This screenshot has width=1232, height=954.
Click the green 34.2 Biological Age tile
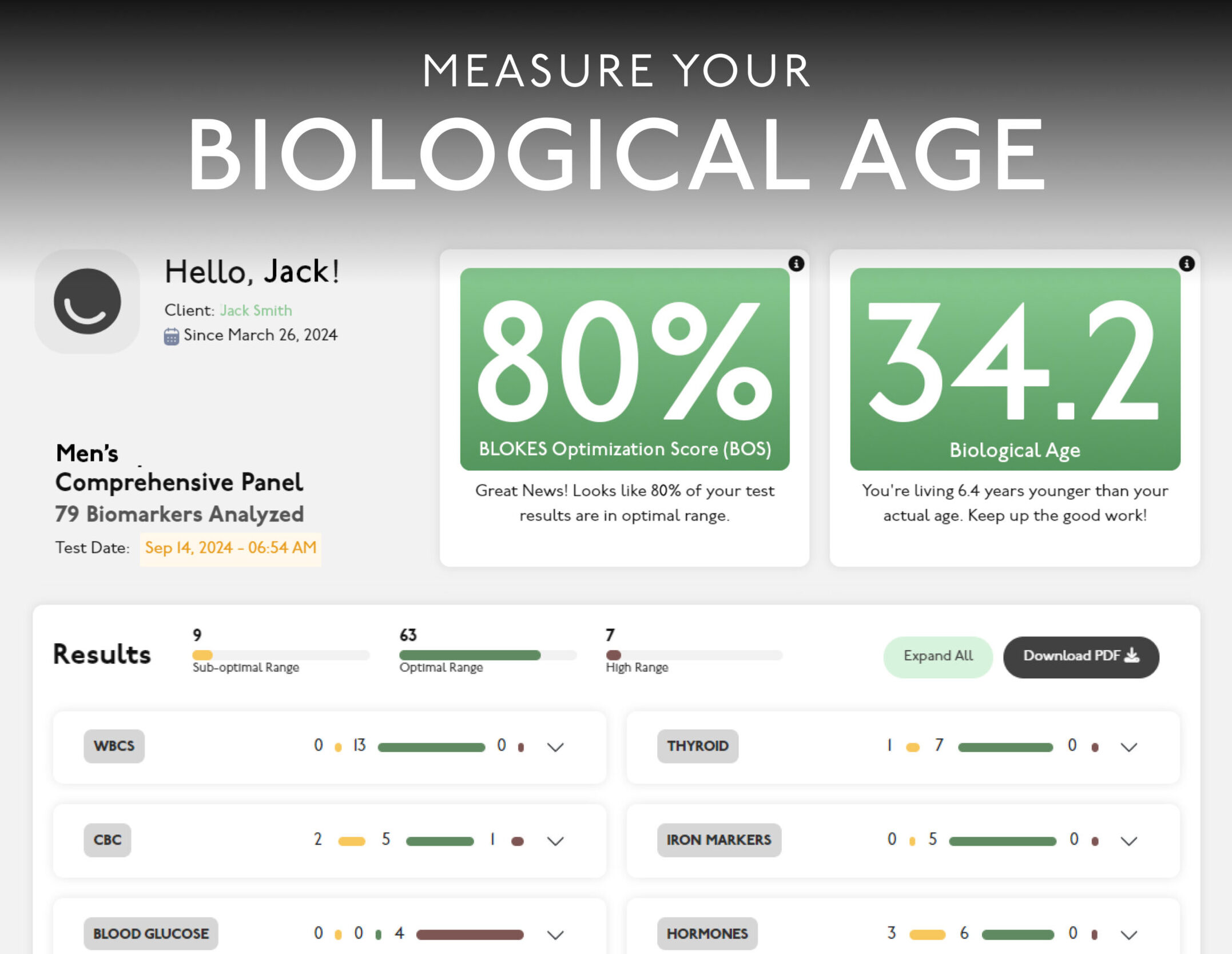pos(1015,369)
